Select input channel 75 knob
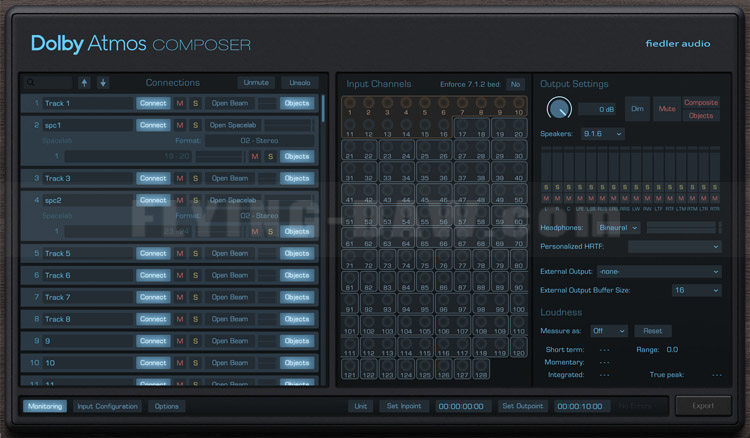Image resolution: width=750 pixels, height=438 pixels. click(x=425, y=256)
